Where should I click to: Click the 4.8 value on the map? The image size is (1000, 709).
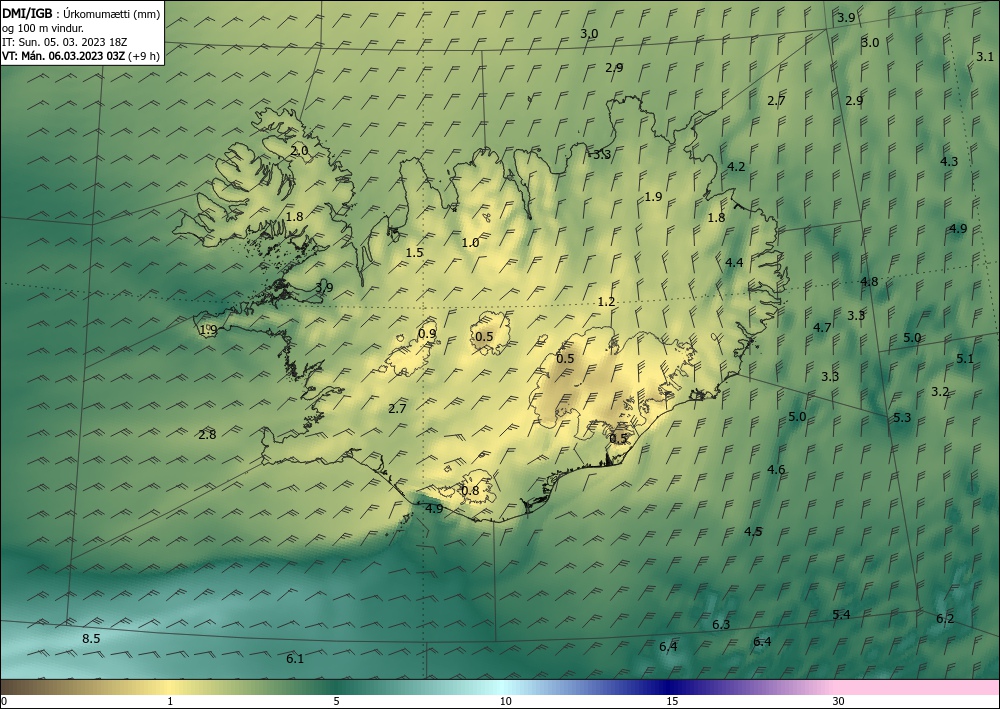click(x=869, y=281)
